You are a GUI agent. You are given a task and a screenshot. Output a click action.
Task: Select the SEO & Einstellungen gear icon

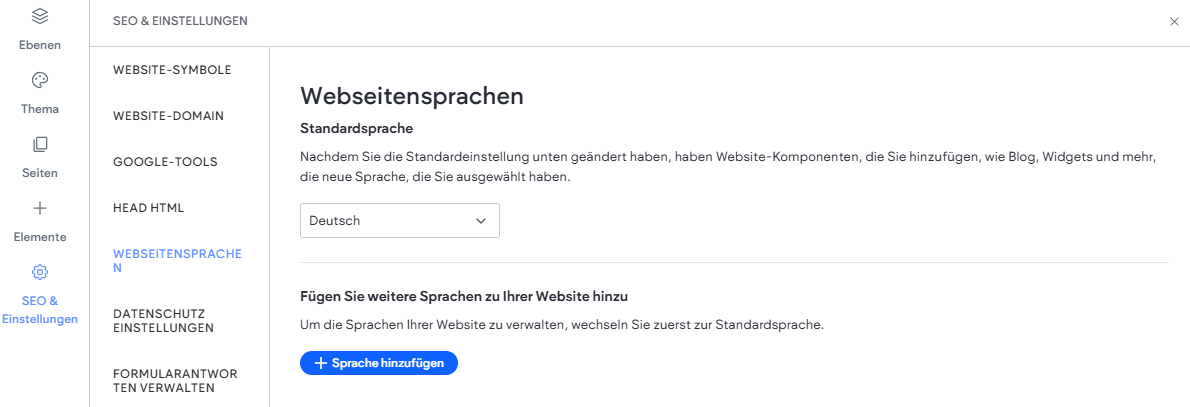pyautogui.click(x=40, y=272)
